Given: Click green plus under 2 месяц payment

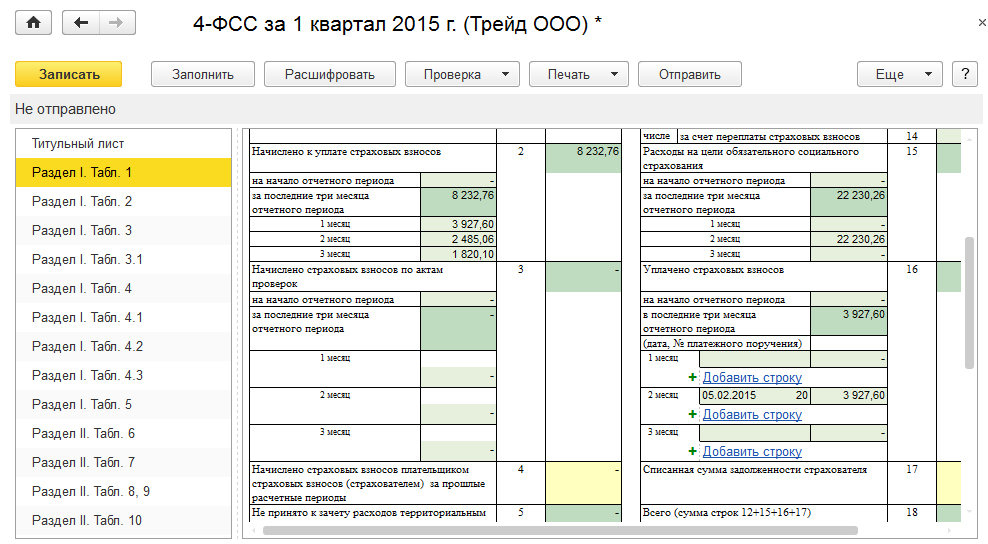Looking at the screenshot, I should point(692,414).
